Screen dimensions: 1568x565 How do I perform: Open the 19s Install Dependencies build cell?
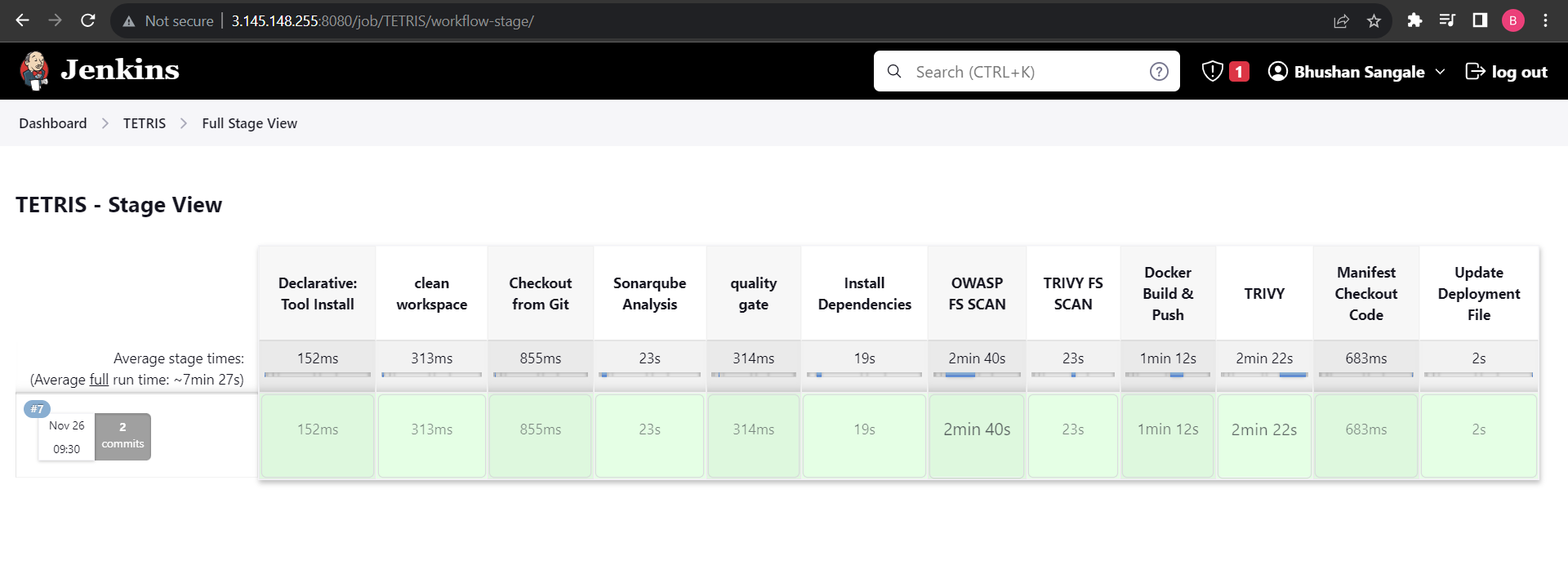tap(865, 436)
